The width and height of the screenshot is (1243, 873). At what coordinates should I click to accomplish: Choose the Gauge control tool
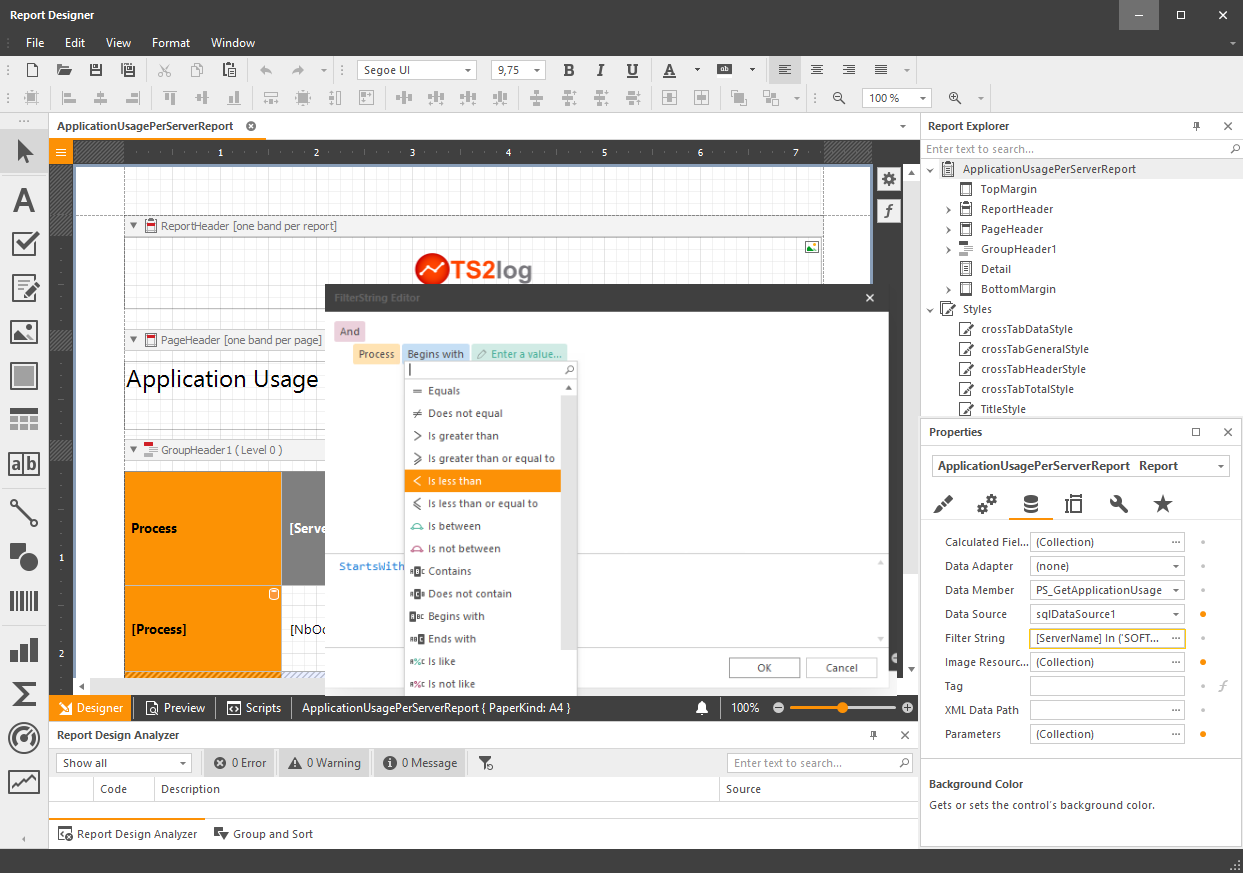tap(24, 738)
